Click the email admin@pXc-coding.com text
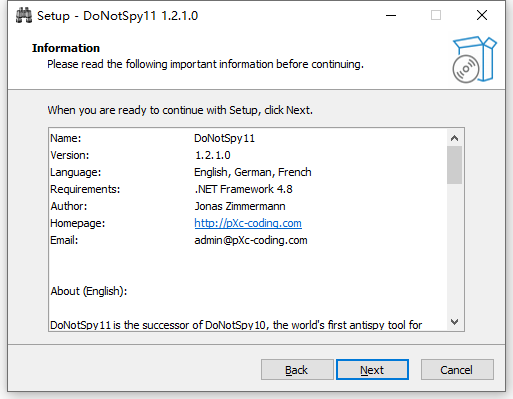513x399 pixels. [251, 240]
